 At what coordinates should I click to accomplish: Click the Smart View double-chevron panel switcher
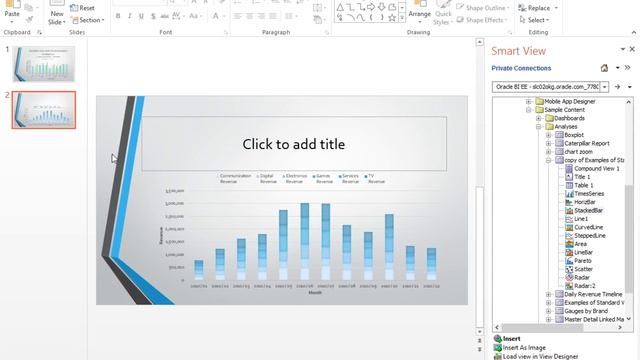(x=627, y=68)
